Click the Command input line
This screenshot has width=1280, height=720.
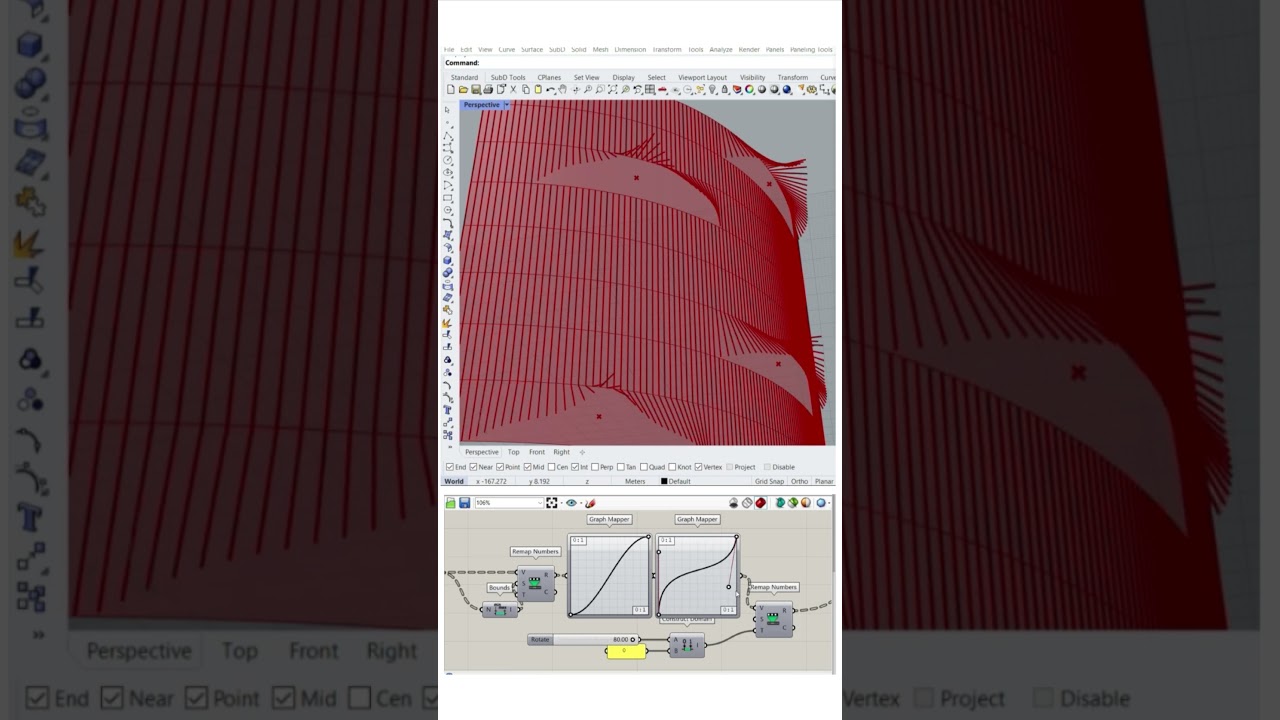pos(638,63)
